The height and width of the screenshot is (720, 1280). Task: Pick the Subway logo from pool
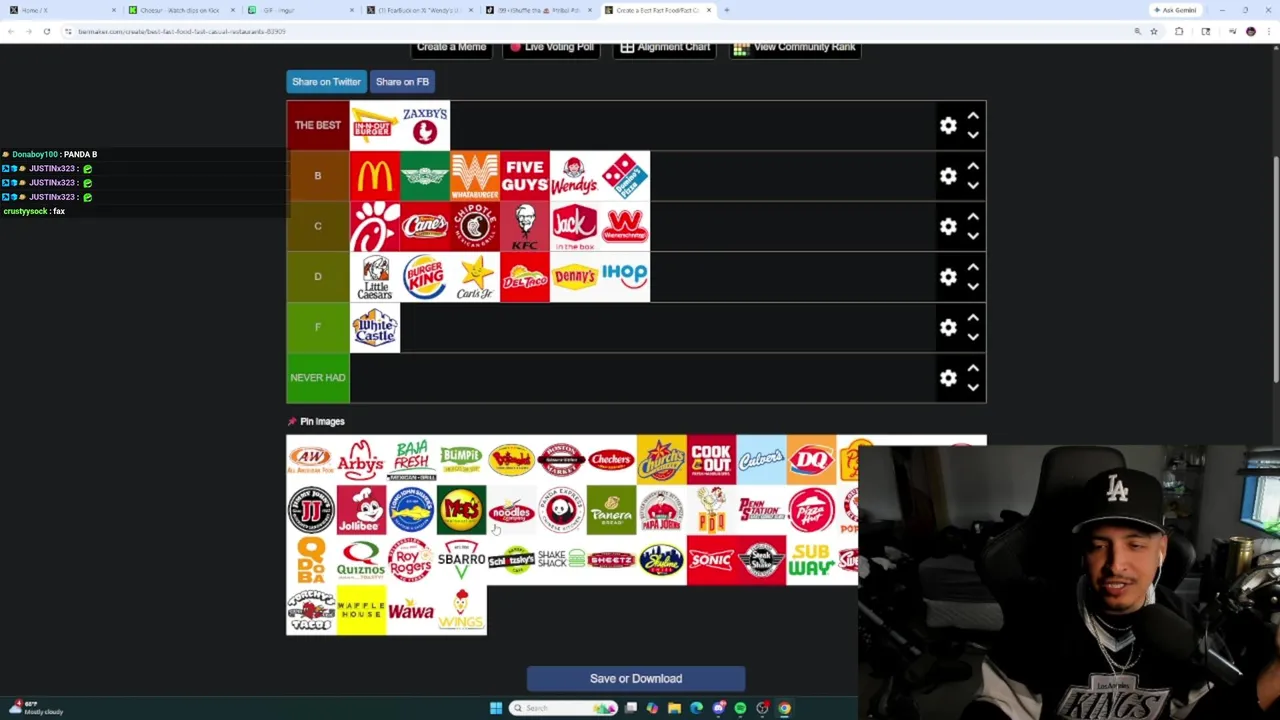811,560
